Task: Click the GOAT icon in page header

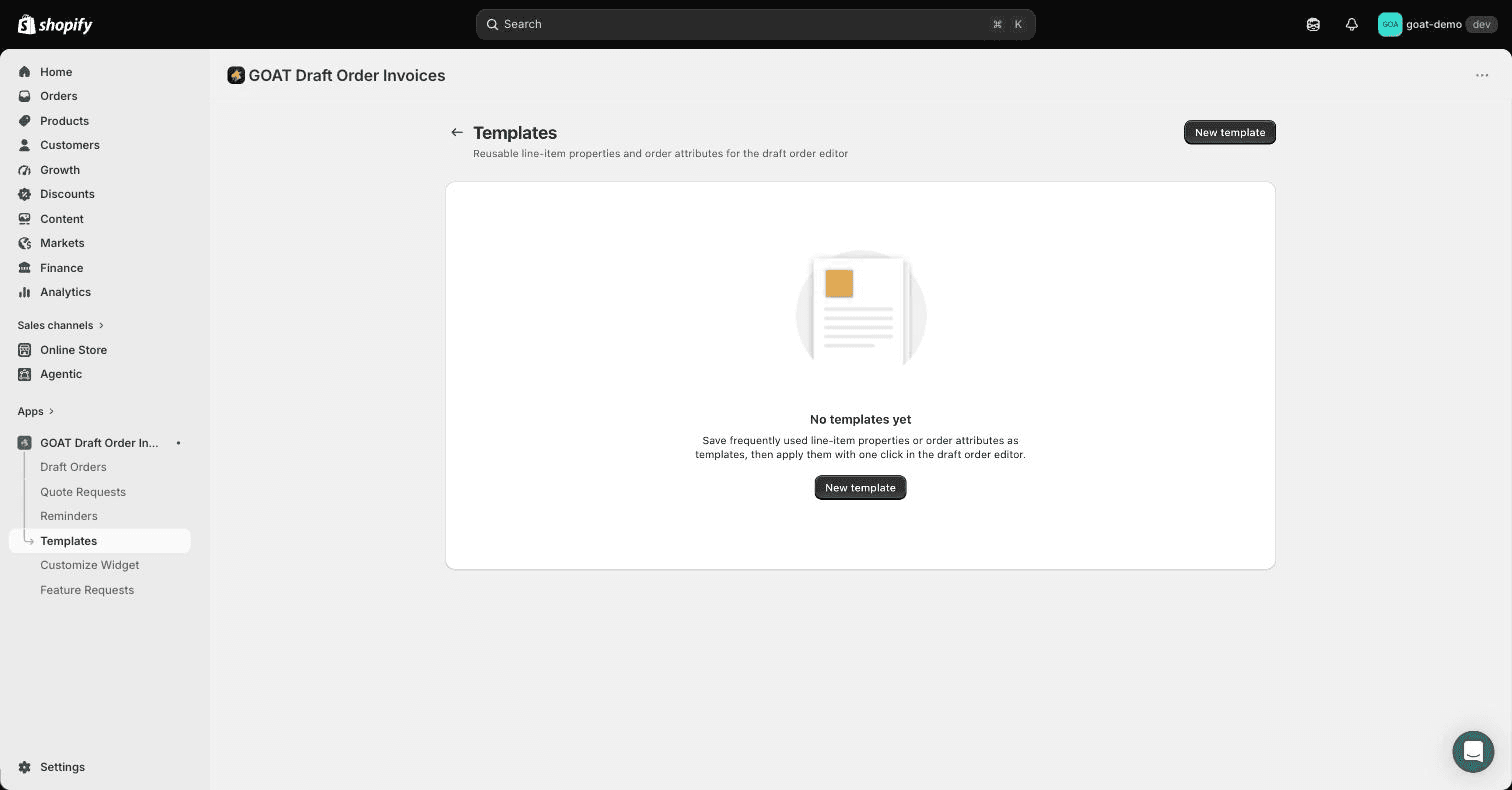Action: 236,75
